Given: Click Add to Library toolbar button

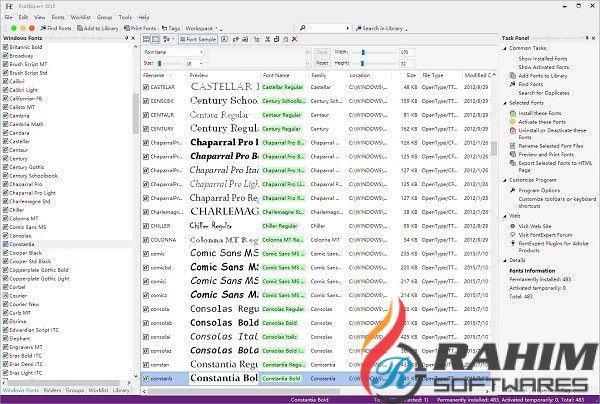Looking at the screenshot, I should 98,28.
